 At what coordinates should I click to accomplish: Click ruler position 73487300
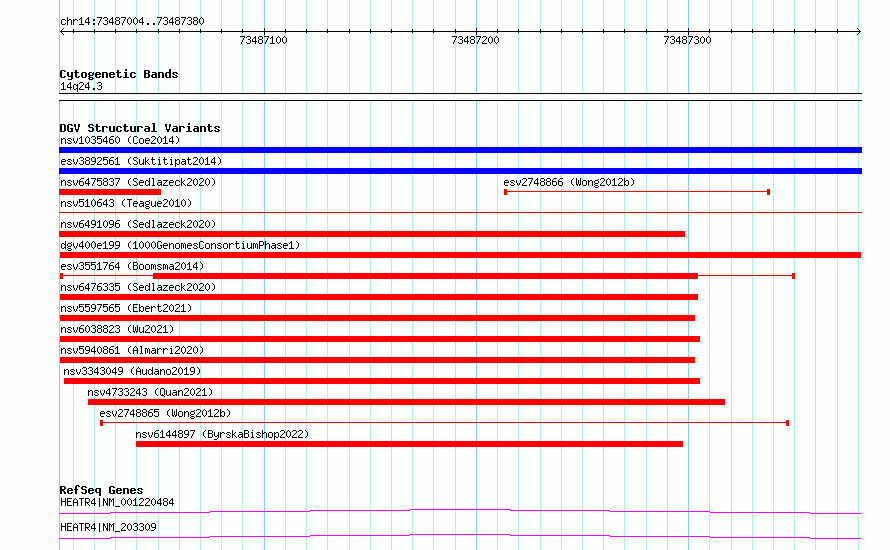687,40
